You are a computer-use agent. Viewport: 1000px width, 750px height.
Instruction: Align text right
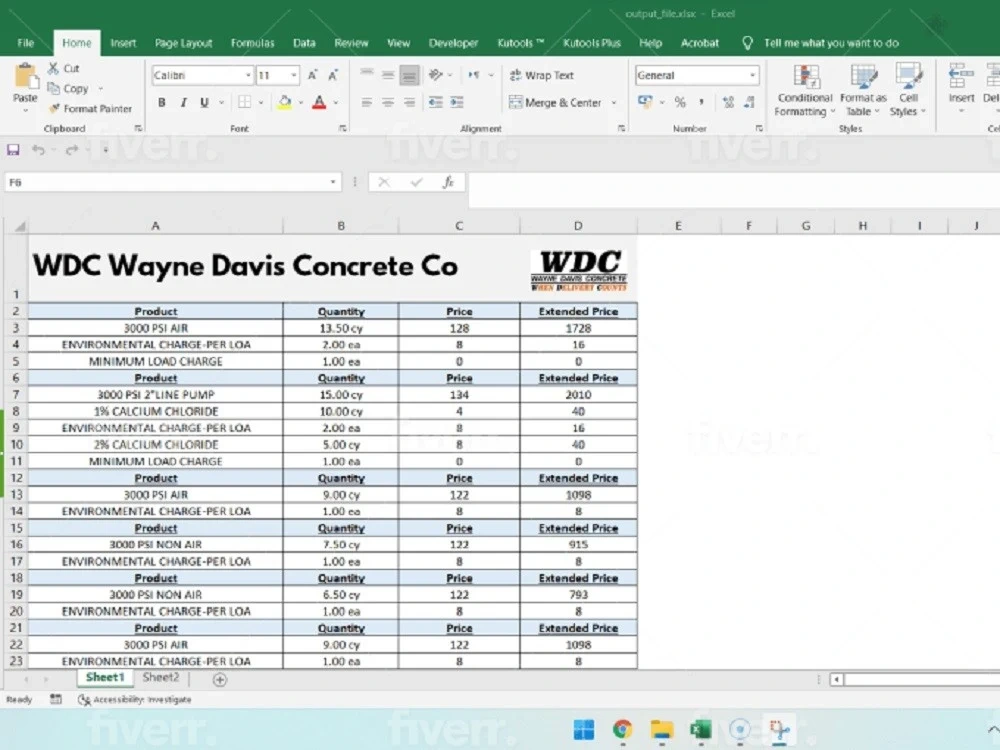[409, 102]
